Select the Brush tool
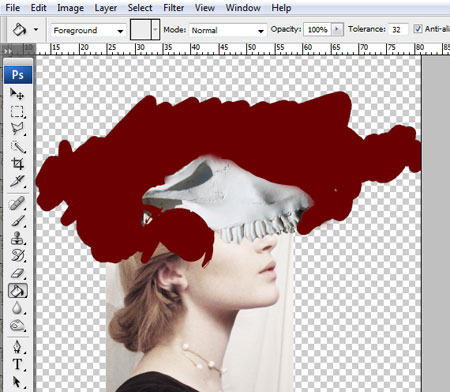This screenshot has height=392, width=450. click(17, 221)
